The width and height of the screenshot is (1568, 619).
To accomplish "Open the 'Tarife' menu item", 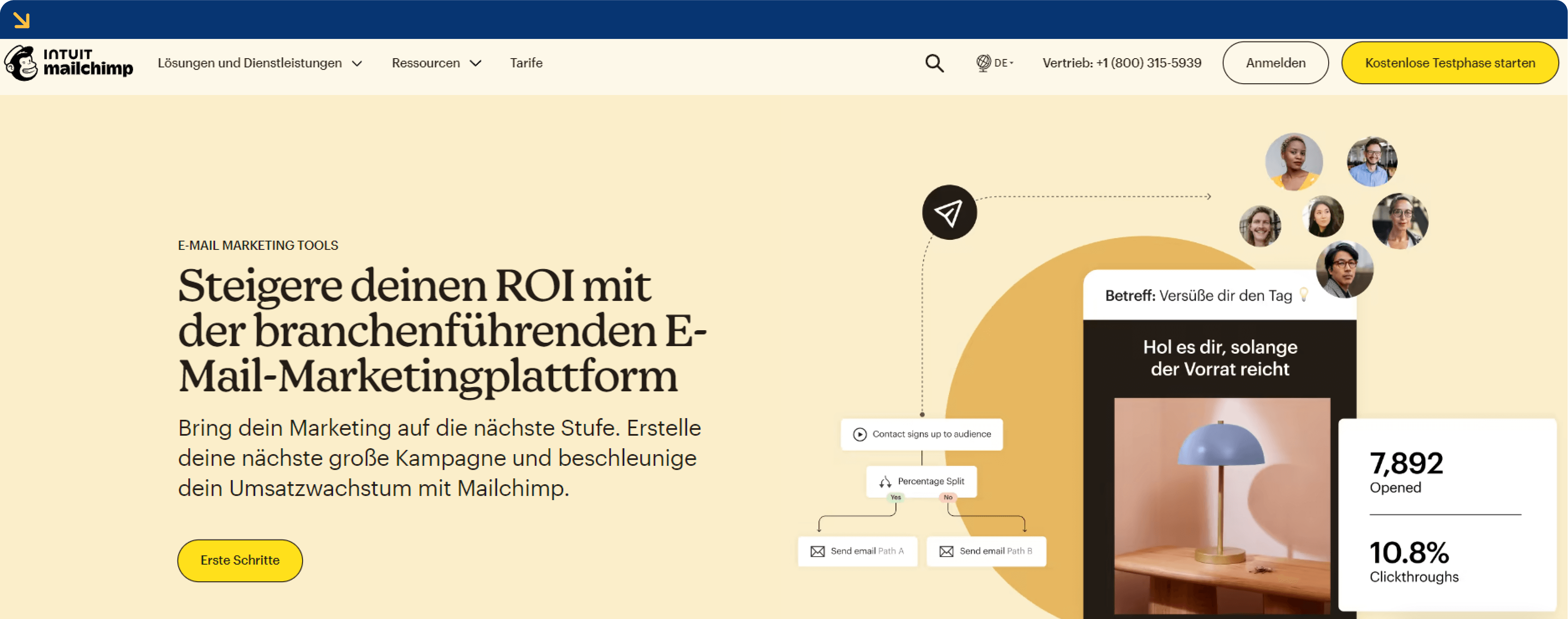I will [x=526, y=63].
